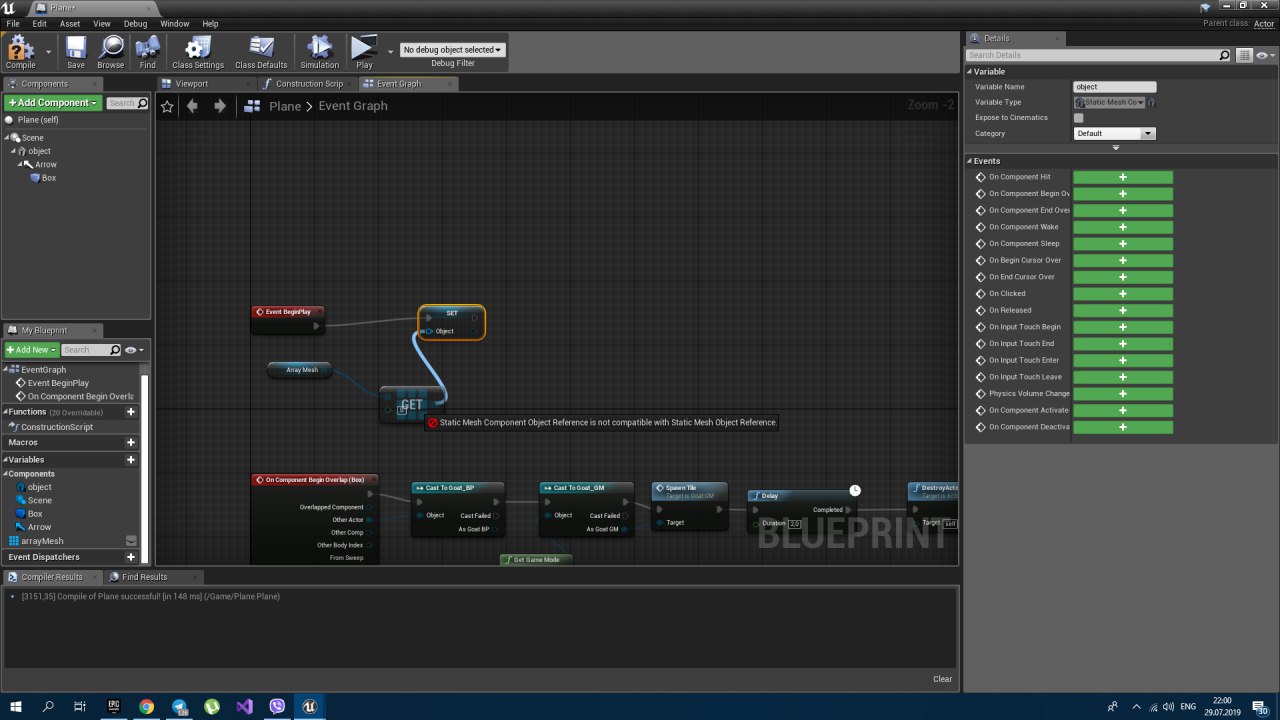Toggle arrayMesh variable visibility eye

pyautogui.click(x=131, y=541)
